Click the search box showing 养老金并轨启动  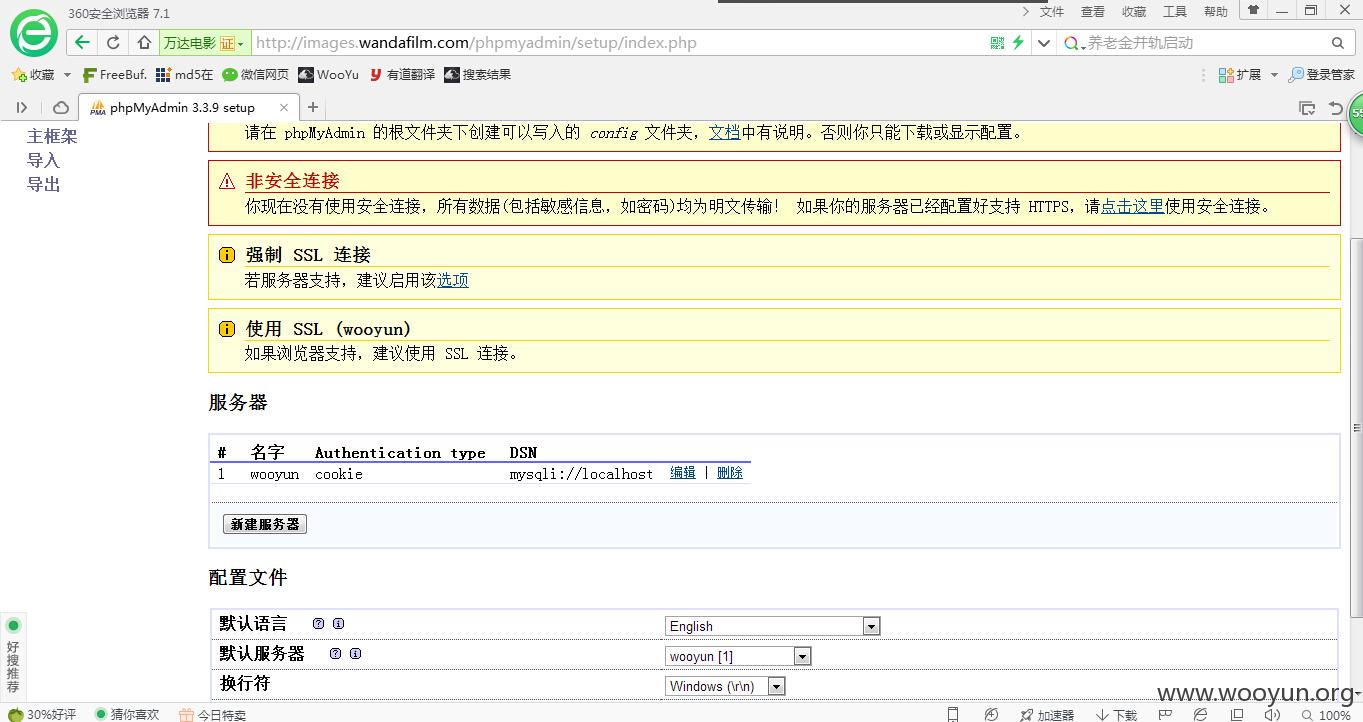click(x=1205, y=43)
